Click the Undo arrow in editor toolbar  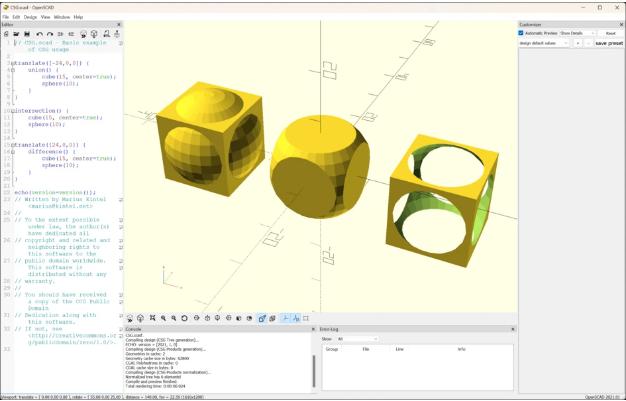pos(40,34)
